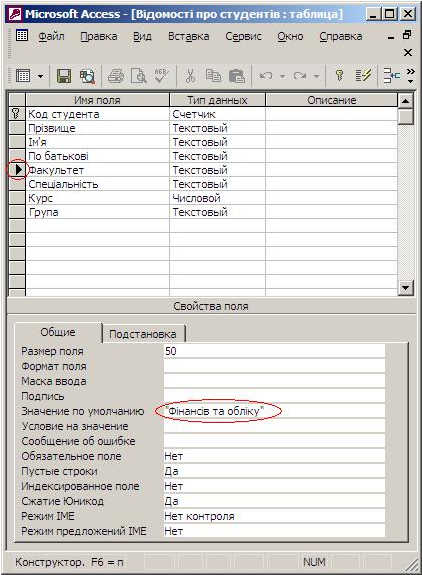This screenshot has width=422, height=575.
Task: Click the Ім'я field name cell
Action: pyautogui.click(x=97, y=142)
